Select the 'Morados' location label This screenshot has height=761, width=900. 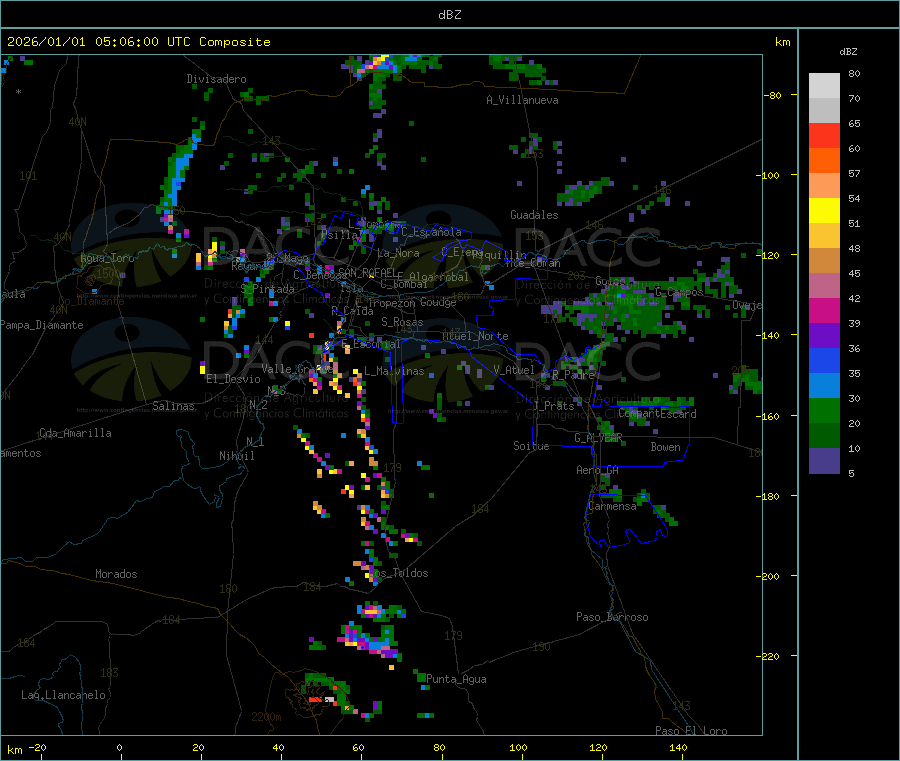[116, 574]
